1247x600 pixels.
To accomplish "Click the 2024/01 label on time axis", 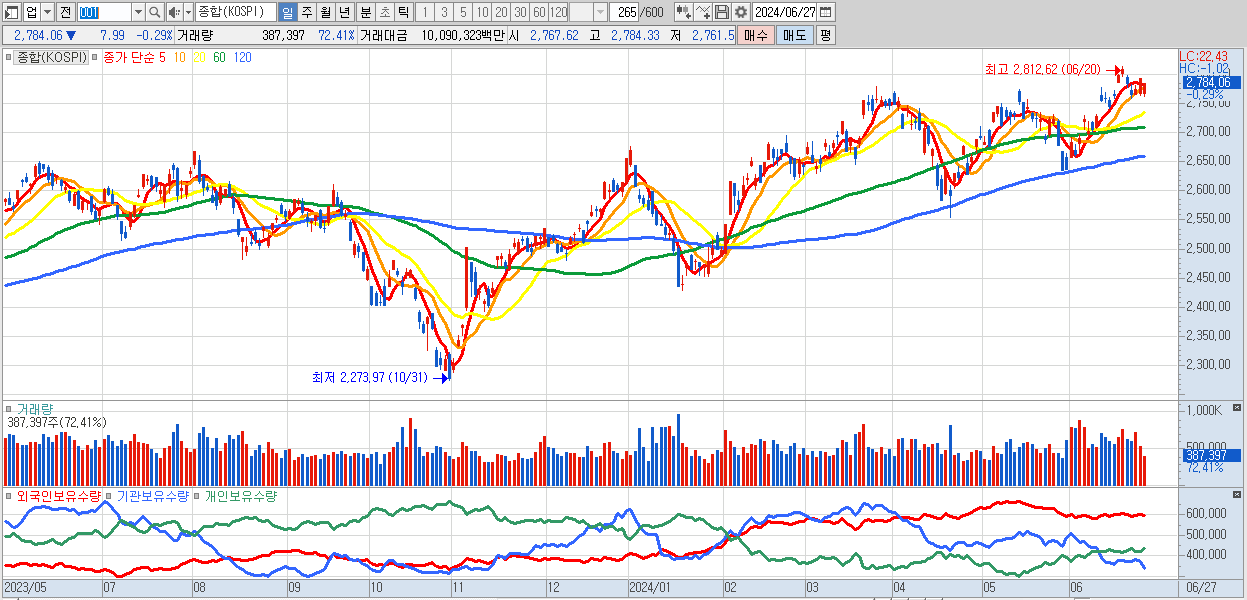I will pyautogui.click(x=650, y=588).
